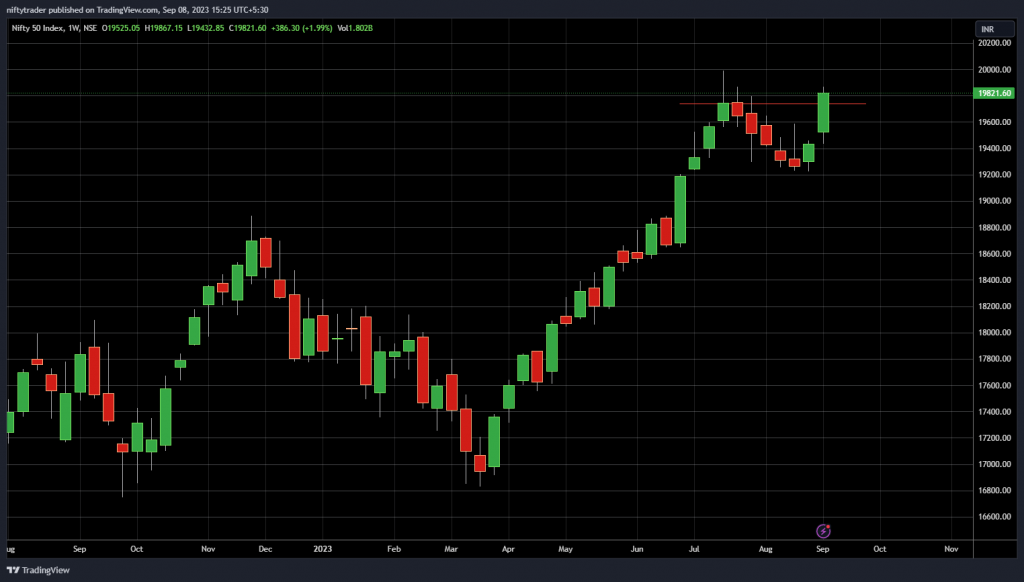The width and height of the screenshot is (1024, 582).
Task: Click the latest green weekly candle above Sep
Action: [824, 113]
